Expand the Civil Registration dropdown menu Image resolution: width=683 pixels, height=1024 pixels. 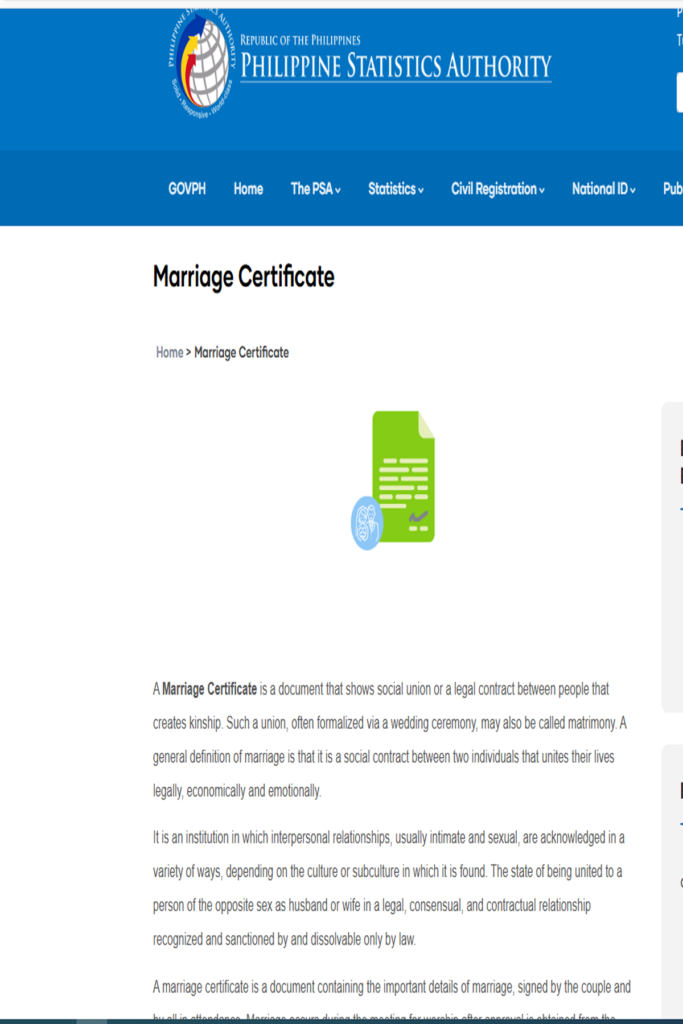[x=498, y=189]
